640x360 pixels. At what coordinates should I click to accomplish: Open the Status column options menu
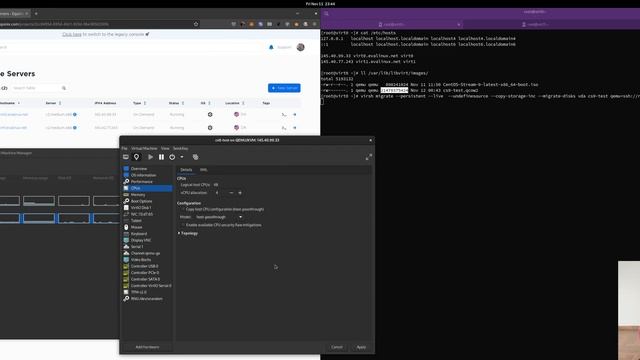click(x=183, y=103)
